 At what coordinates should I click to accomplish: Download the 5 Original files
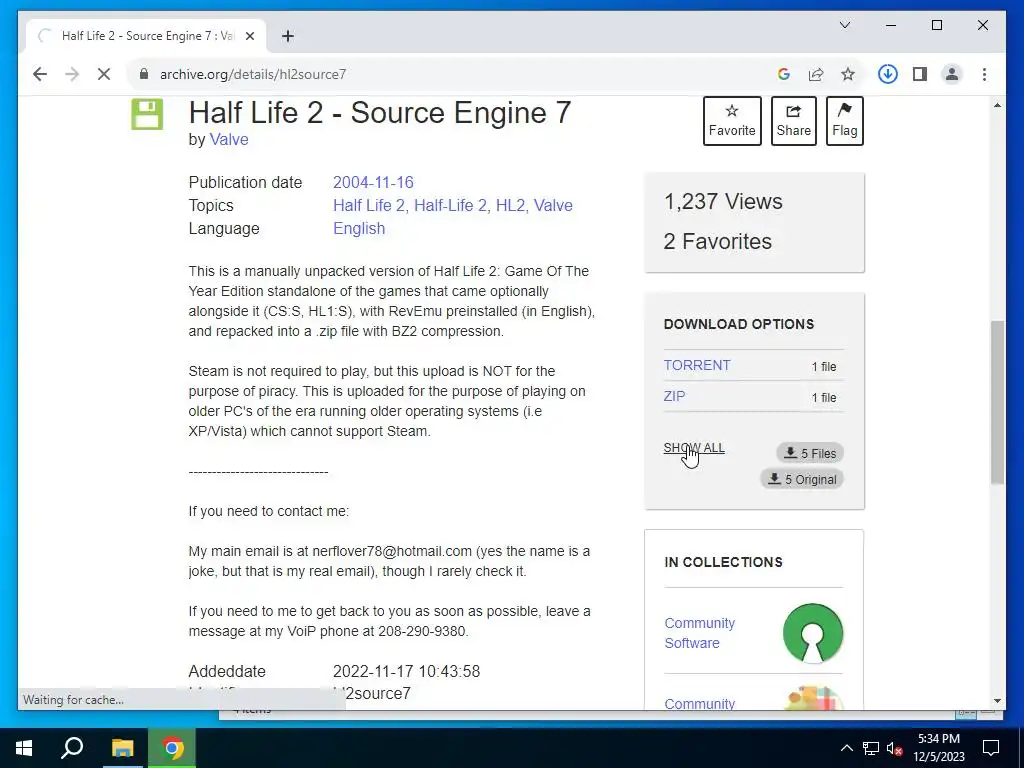point(802,479)
